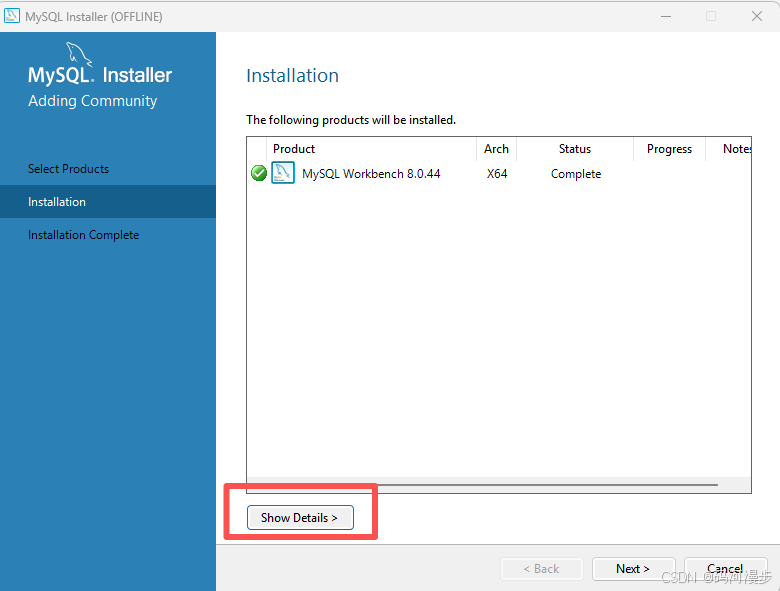Click the MySQL Workbench product icon

[x=283, y=173]
